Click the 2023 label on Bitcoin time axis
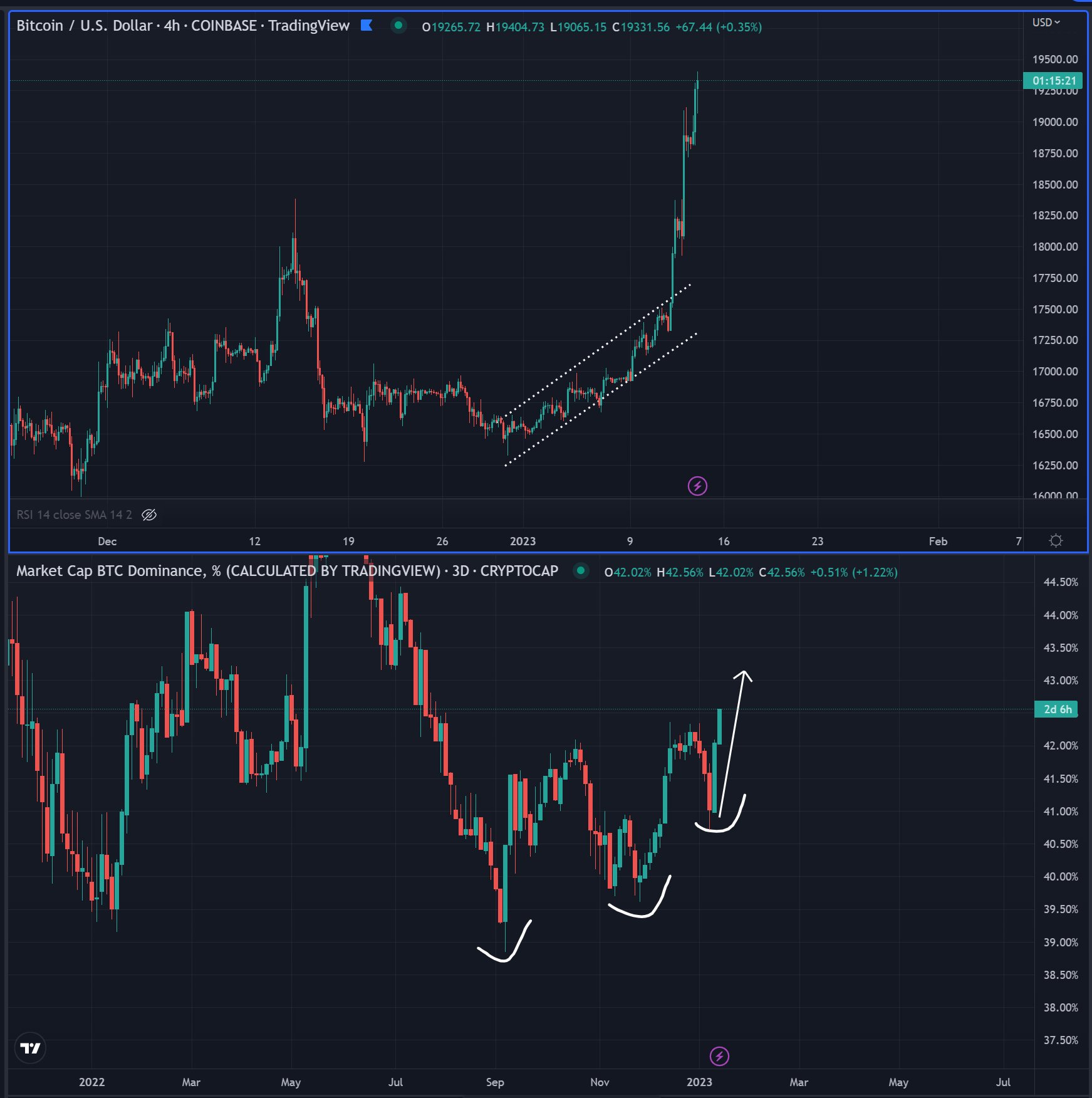1092x1098 pixels. (523, 541)
